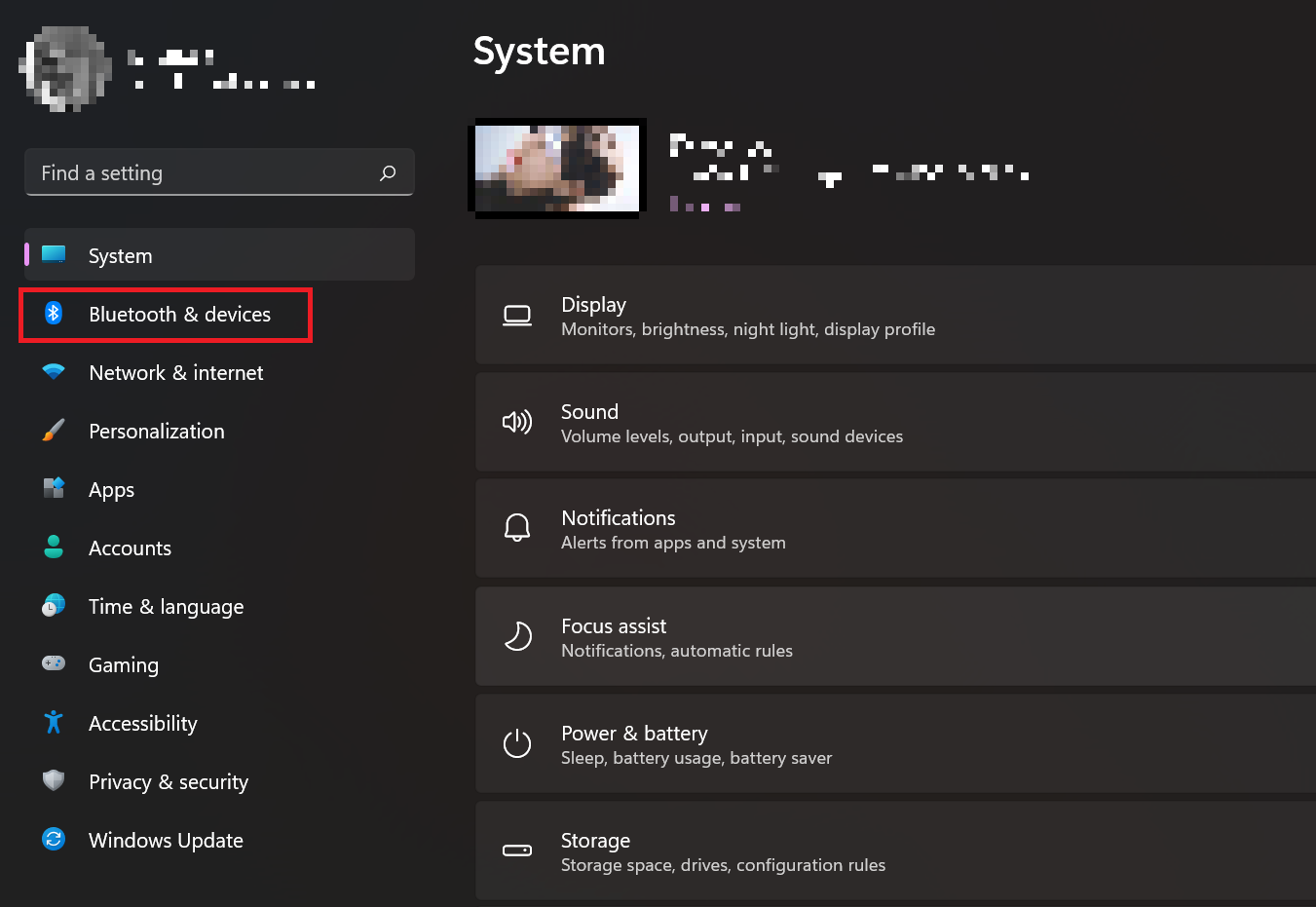
Task: Open Time & language settings
Action: point(220,607)
